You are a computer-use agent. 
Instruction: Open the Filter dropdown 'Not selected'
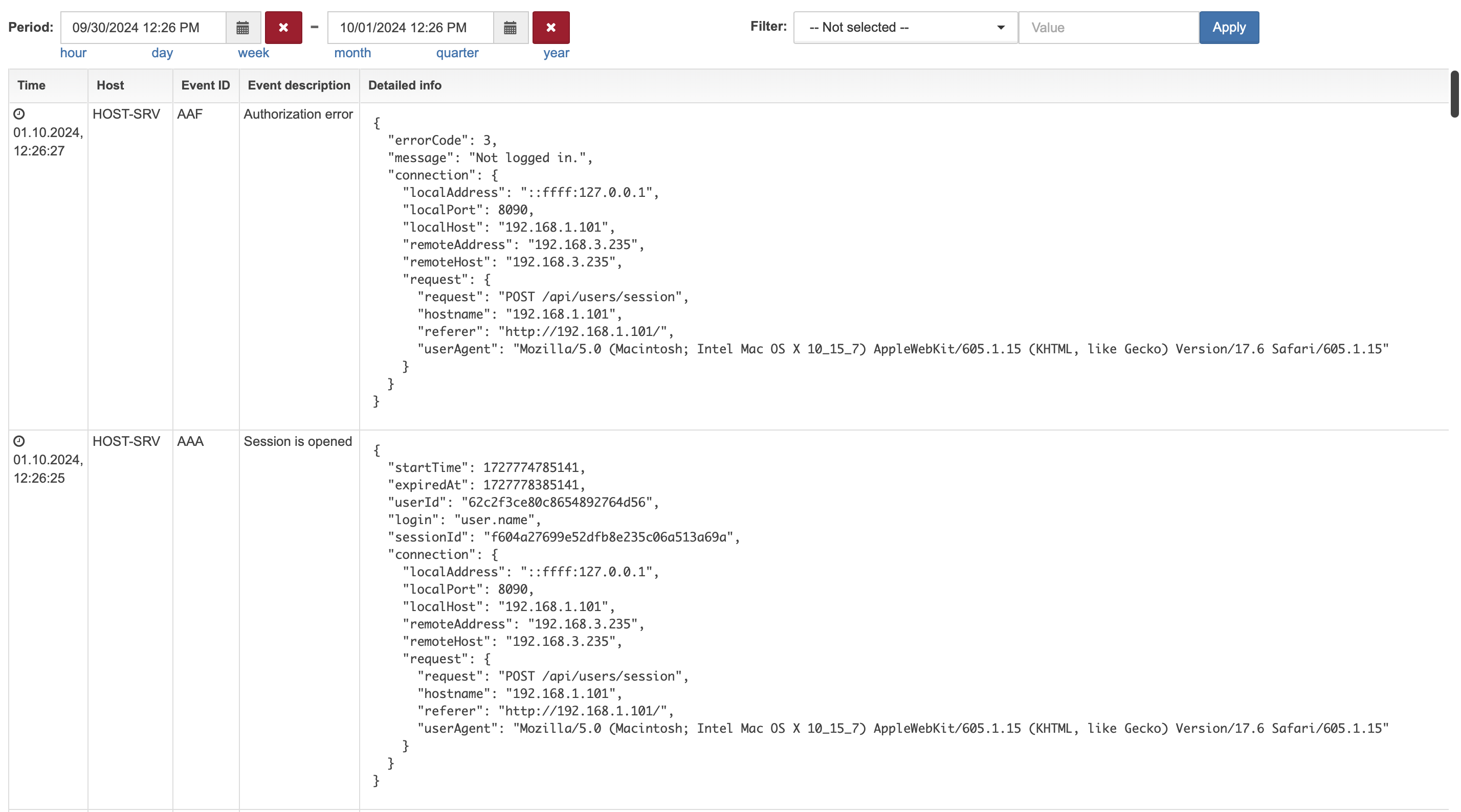(905, 27)
